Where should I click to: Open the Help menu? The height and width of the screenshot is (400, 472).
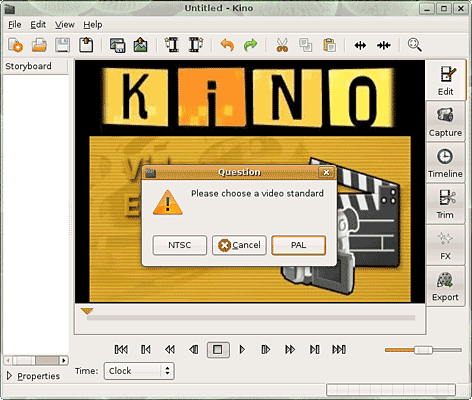93,25
